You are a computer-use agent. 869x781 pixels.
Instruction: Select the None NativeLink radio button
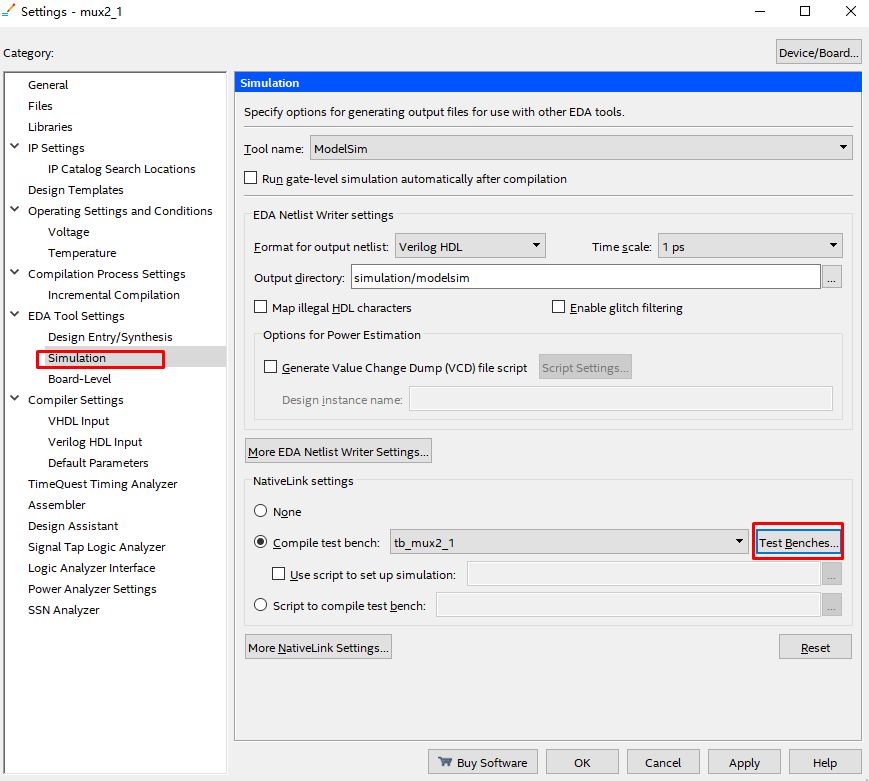260,511
